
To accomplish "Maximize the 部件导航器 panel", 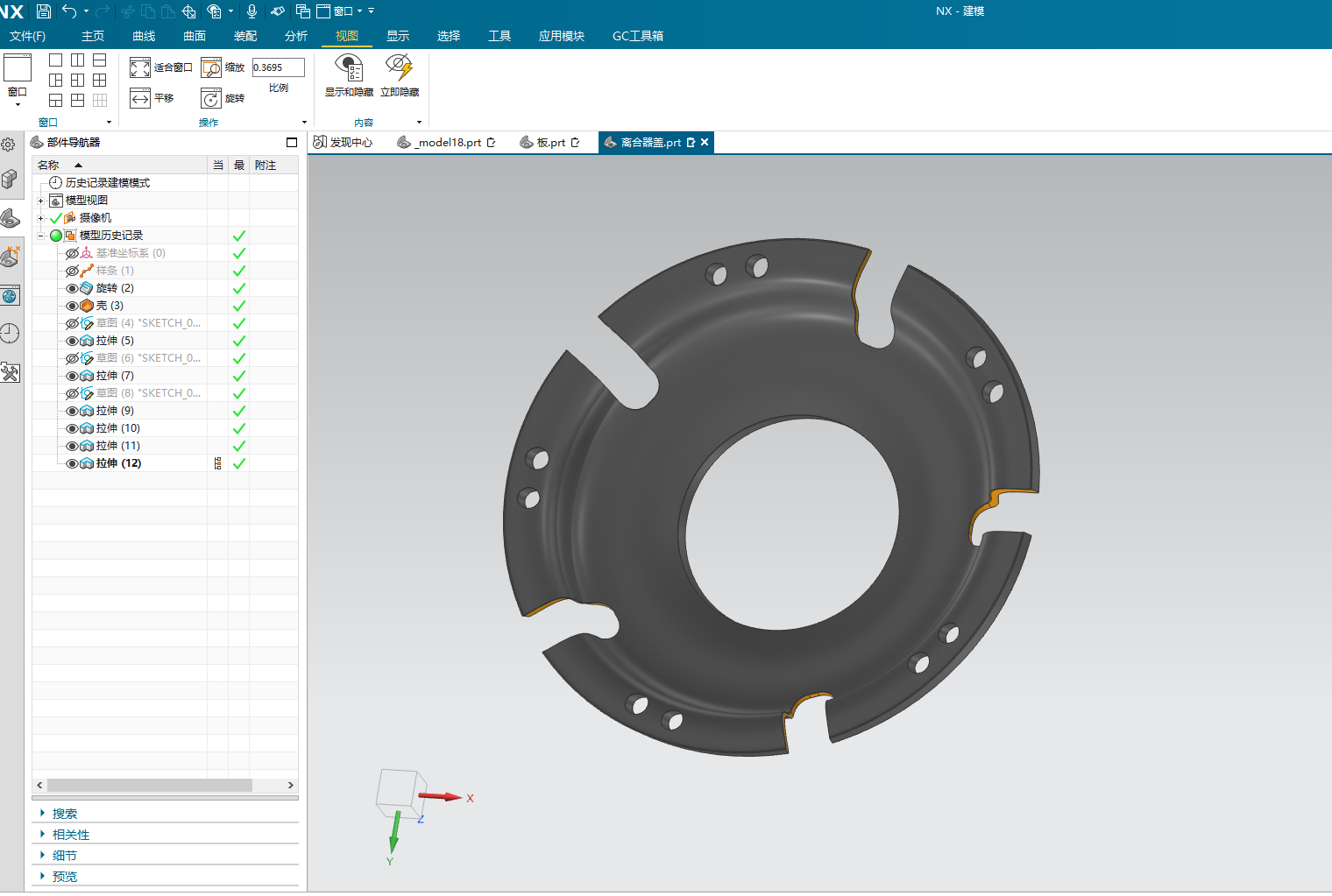I will (292, 143).
